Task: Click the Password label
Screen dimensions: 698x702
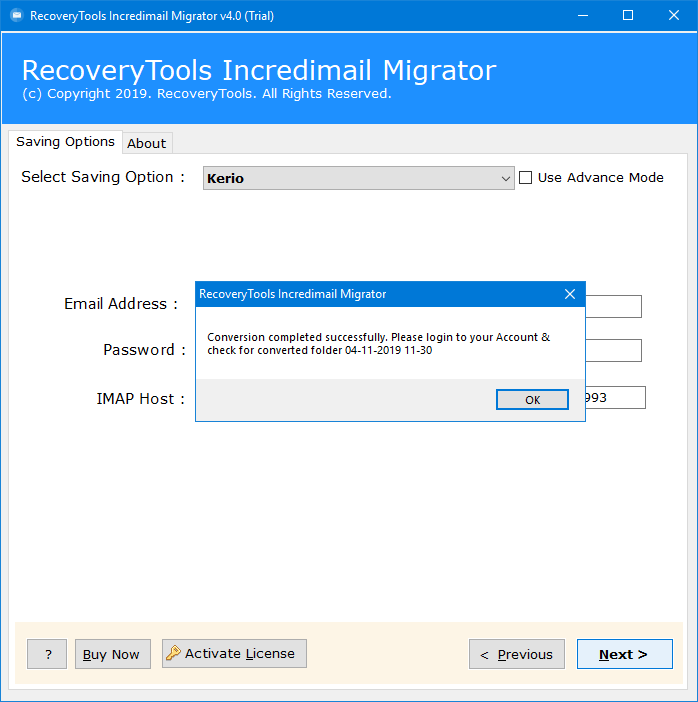Action: tap(145, 350)
